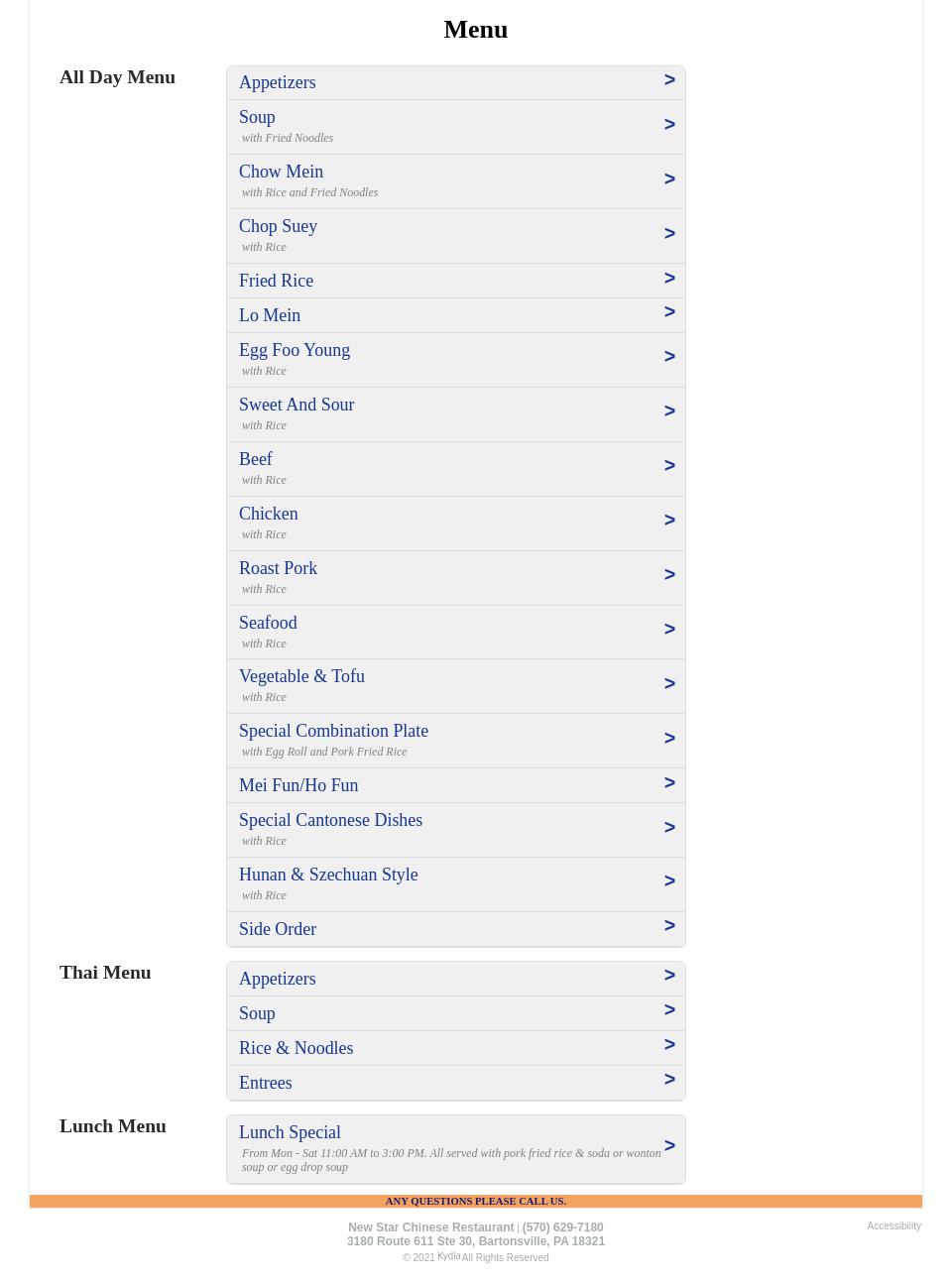952x1285 pixels.
Task: Select the Sweet And Sour category
Action: coord(297,405)
